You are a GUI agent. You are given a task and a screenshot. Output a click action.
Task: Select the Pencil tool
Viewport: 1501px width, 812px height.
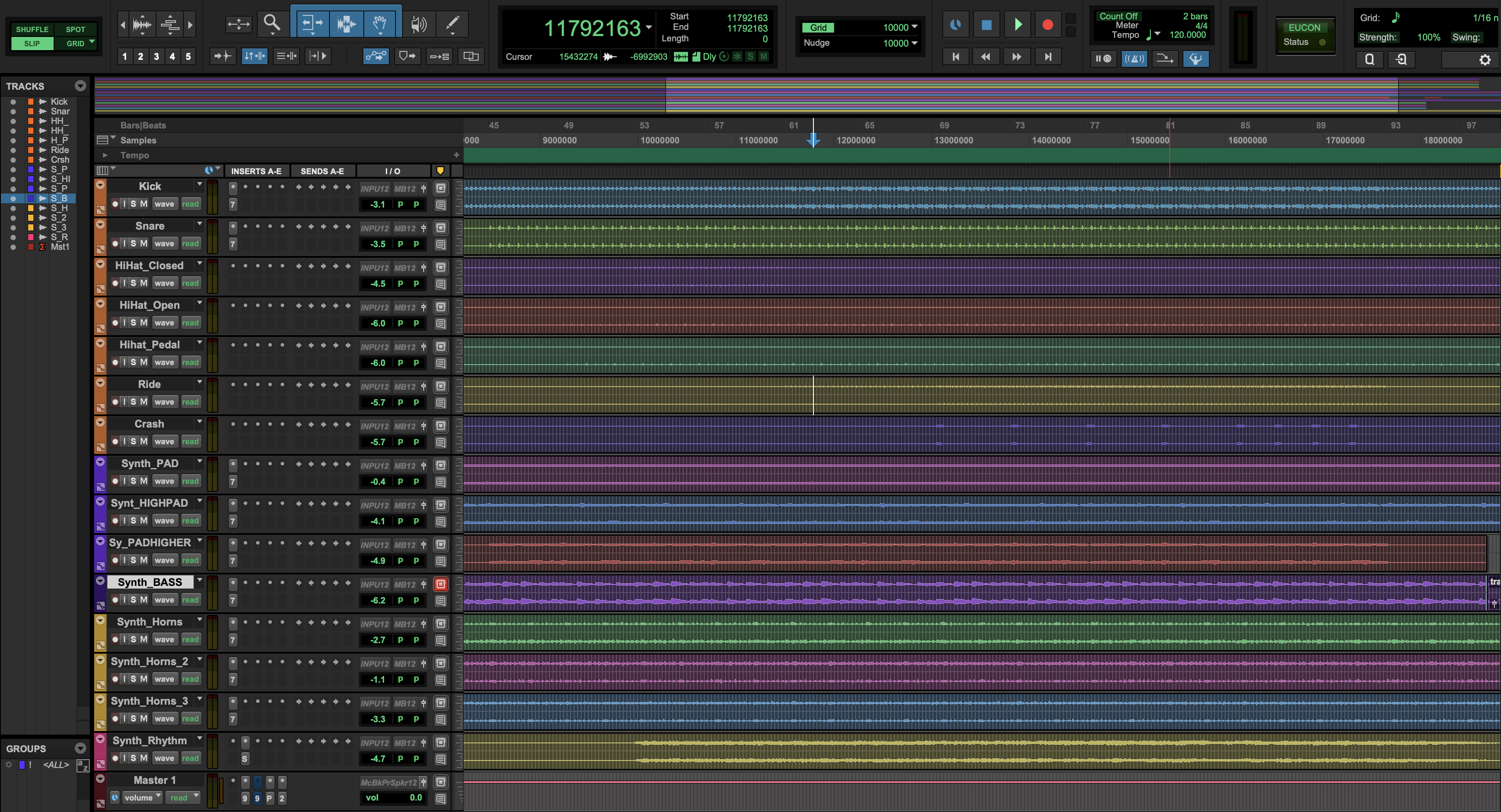point(452,24)
